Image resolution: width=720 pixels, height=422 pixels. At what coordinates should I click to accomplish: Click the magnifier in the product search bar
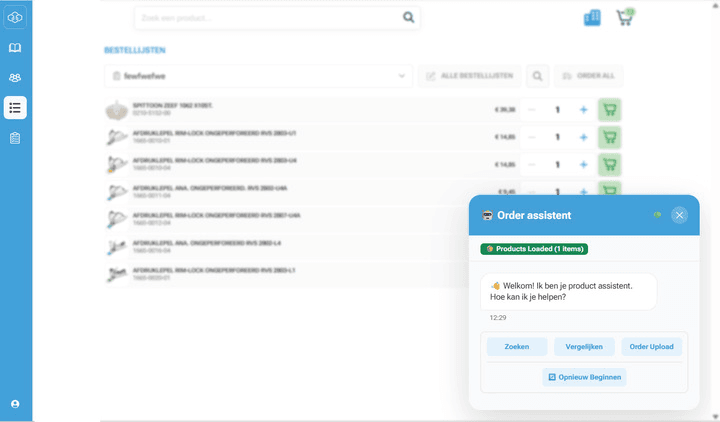(408, 17)
